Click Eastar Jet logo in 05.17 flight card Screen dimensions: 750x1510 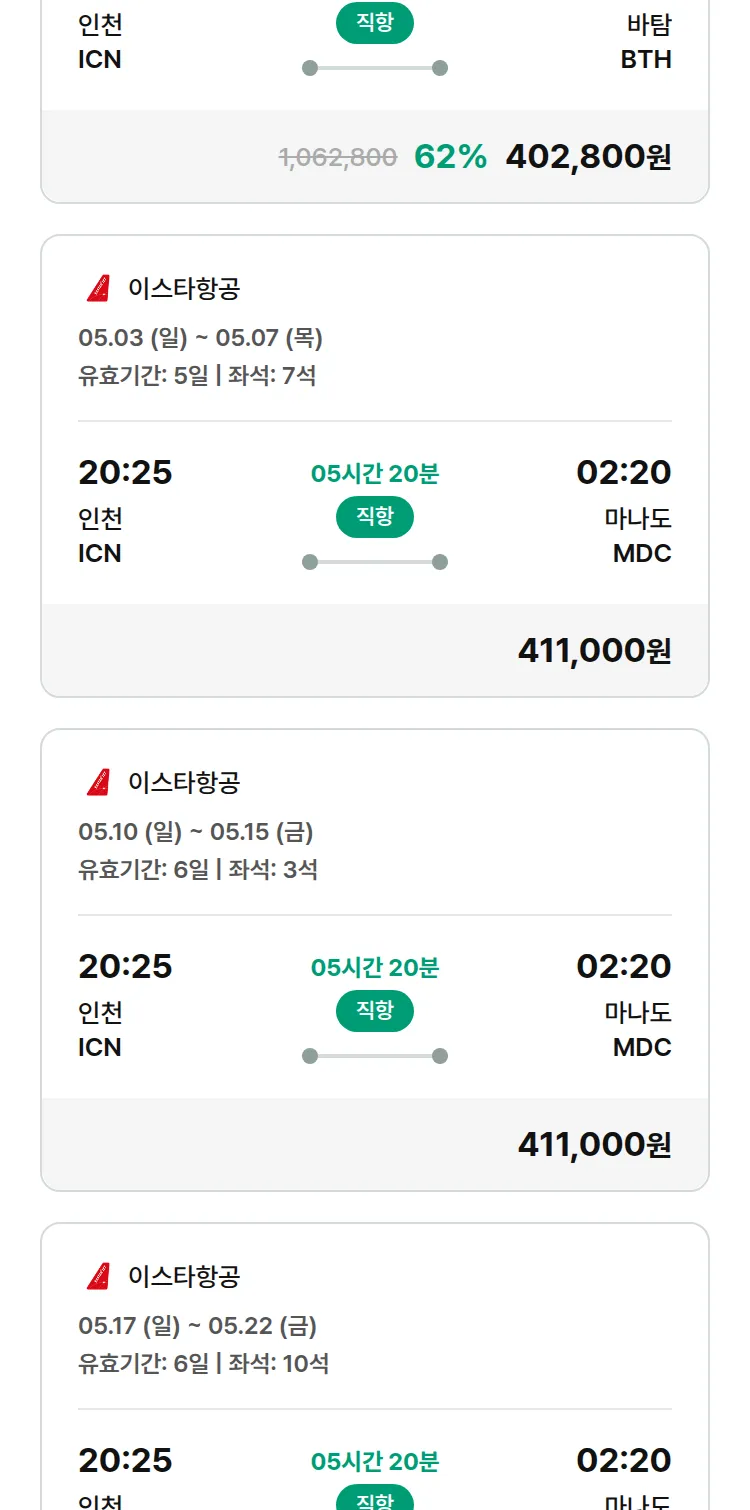[x=98, y=1276]
